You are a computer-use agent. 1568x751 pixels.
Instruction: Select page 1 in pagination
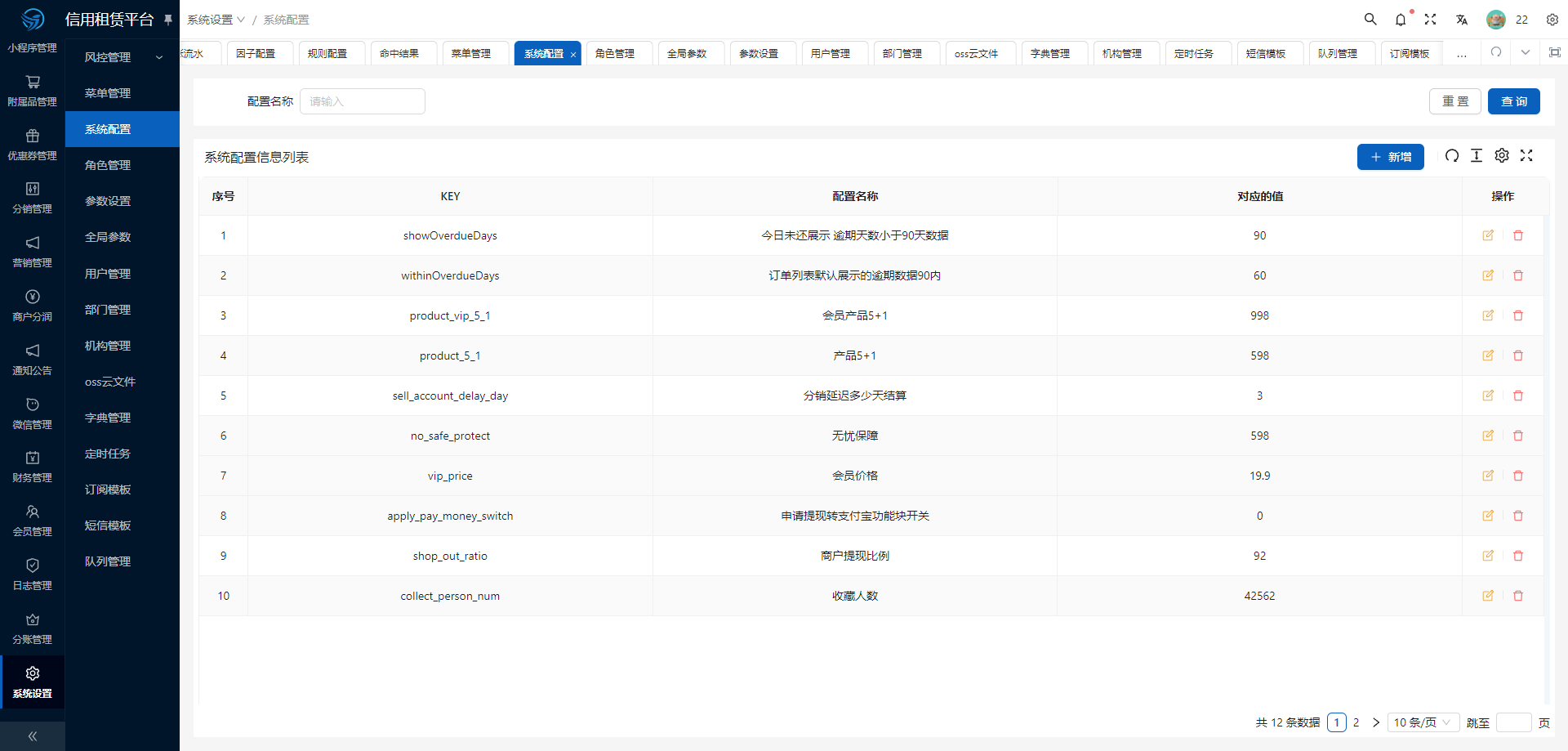pyautogui.click(x=1337, y=722)
